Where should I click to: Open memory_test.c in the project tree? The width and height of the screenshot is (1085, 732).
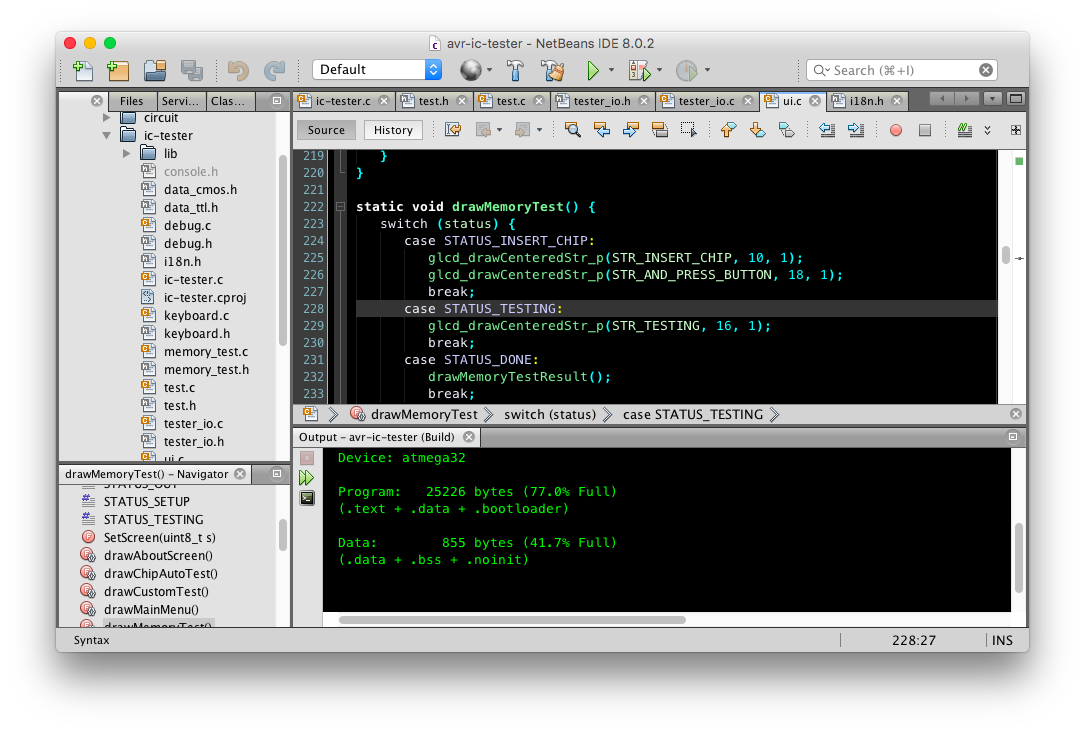206,352
